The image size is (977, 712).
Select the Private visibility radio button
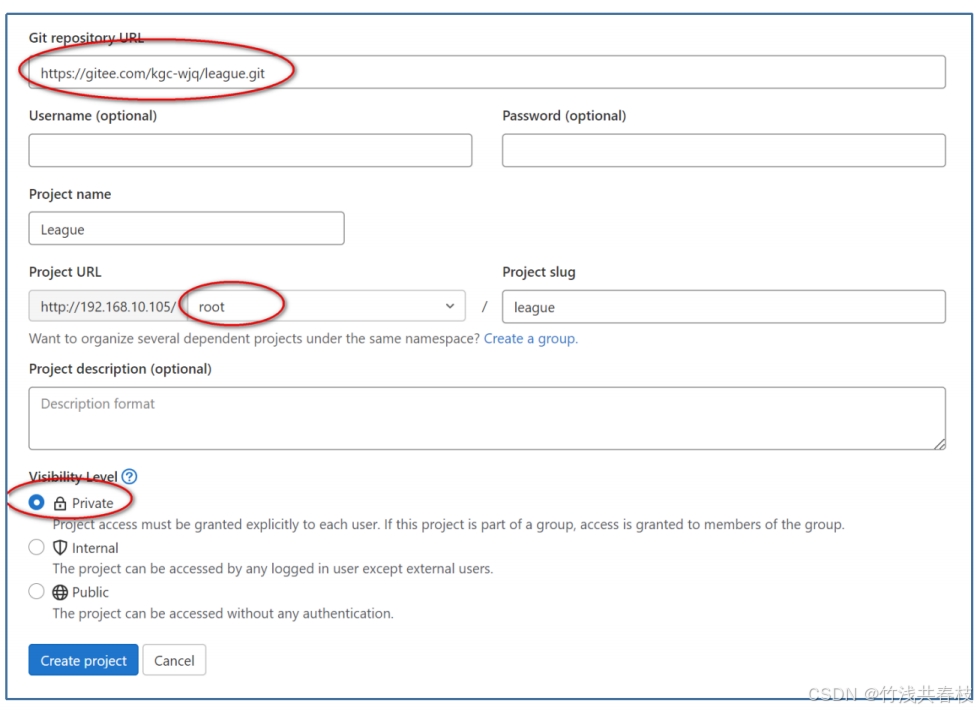[37, 502]
